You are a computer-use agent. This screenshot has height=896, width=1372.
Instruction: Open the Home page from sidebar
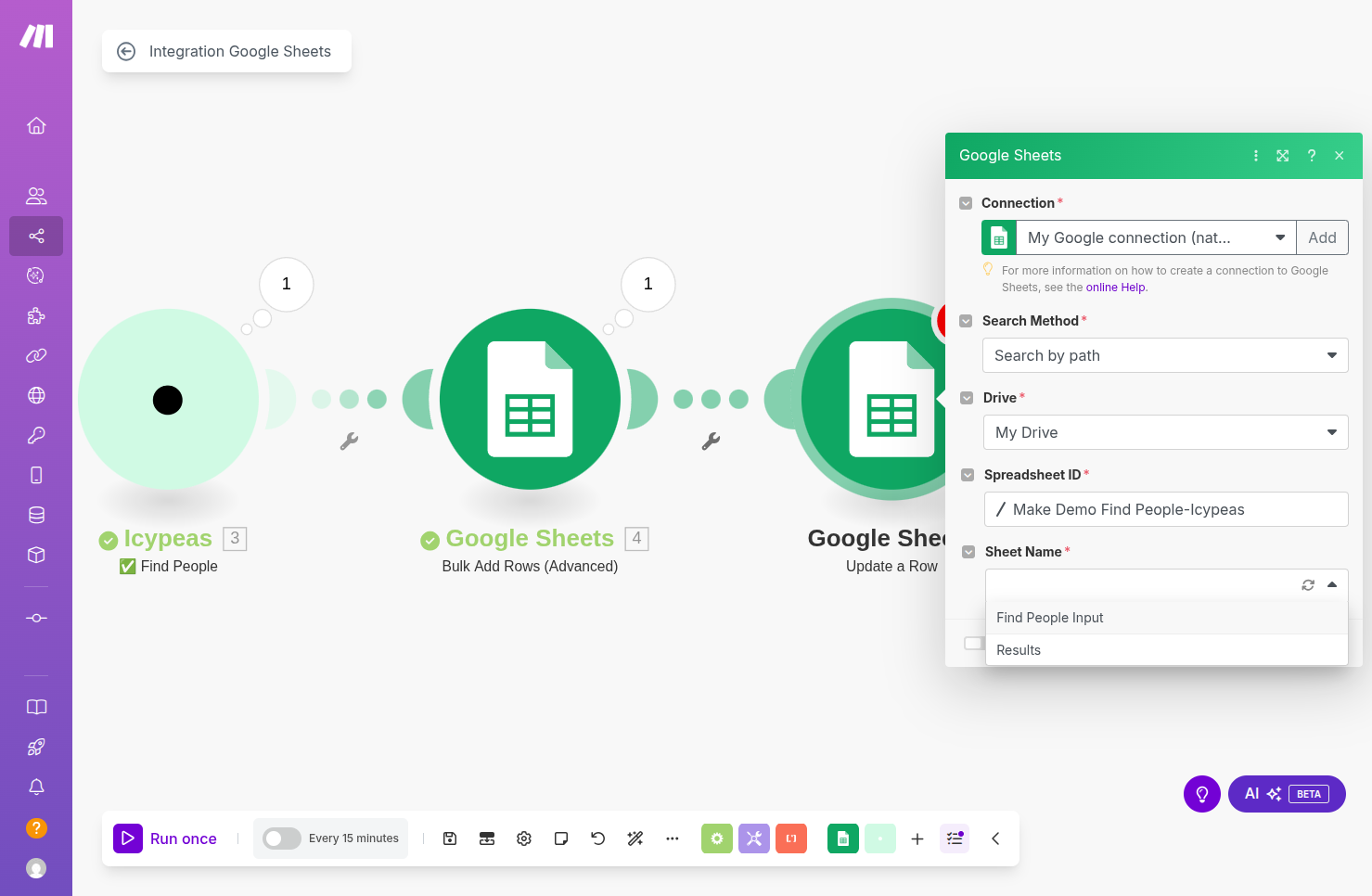click(x=36, y=125)
